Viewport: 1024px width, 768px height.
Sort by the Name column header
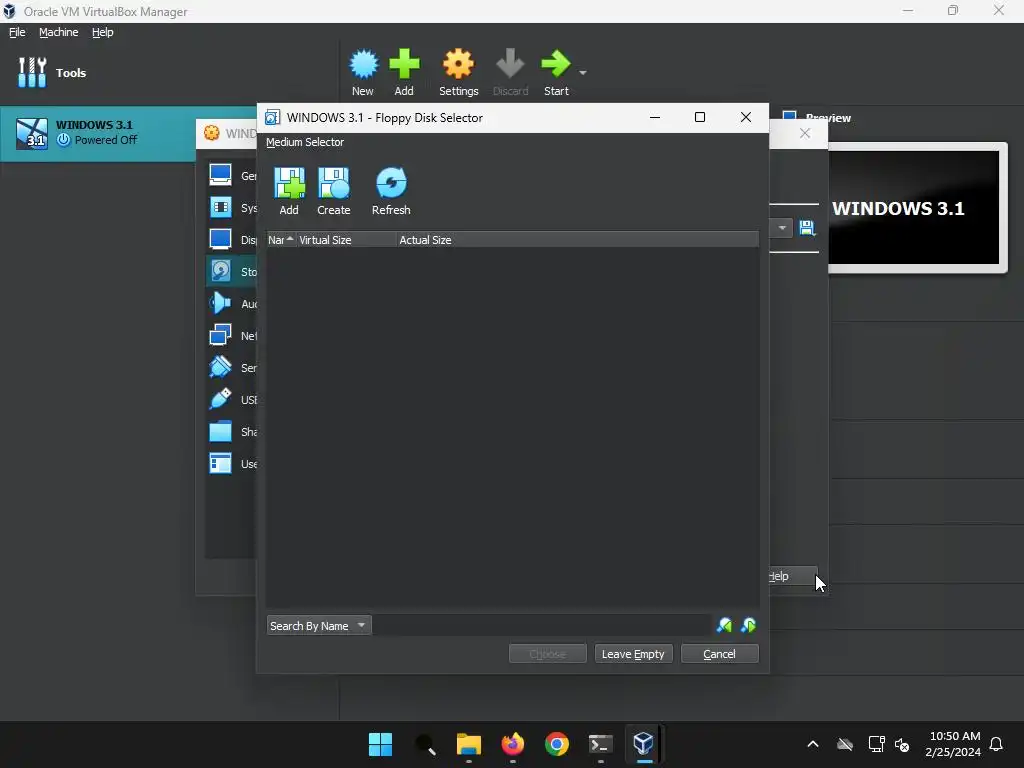point(281,240)
